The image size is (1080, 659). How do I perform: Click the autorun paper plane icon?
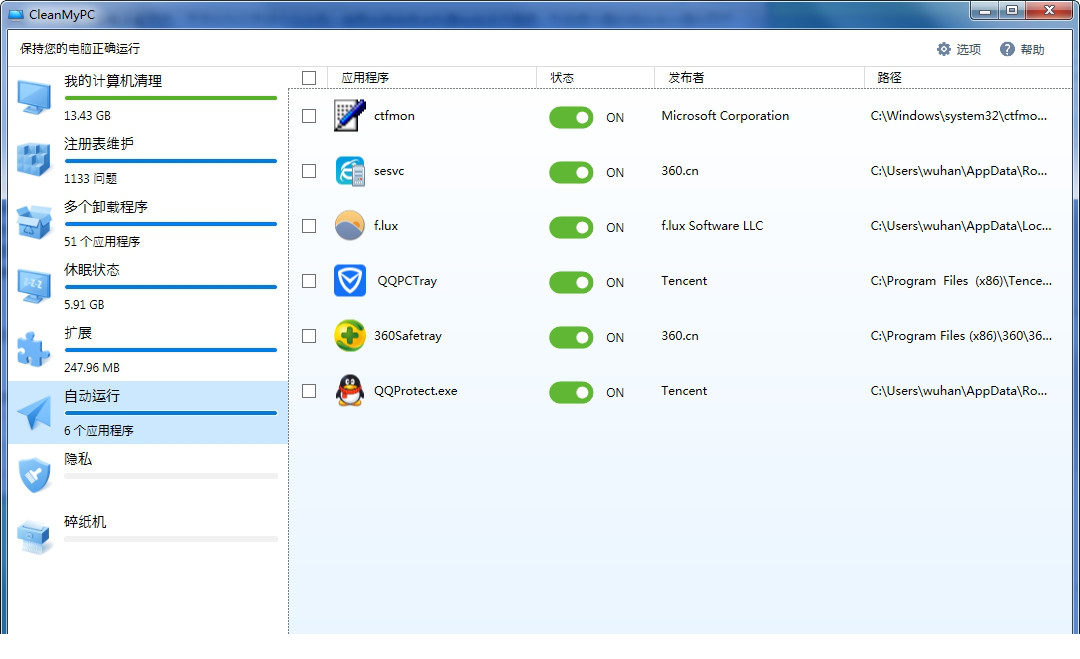[34, 412]
